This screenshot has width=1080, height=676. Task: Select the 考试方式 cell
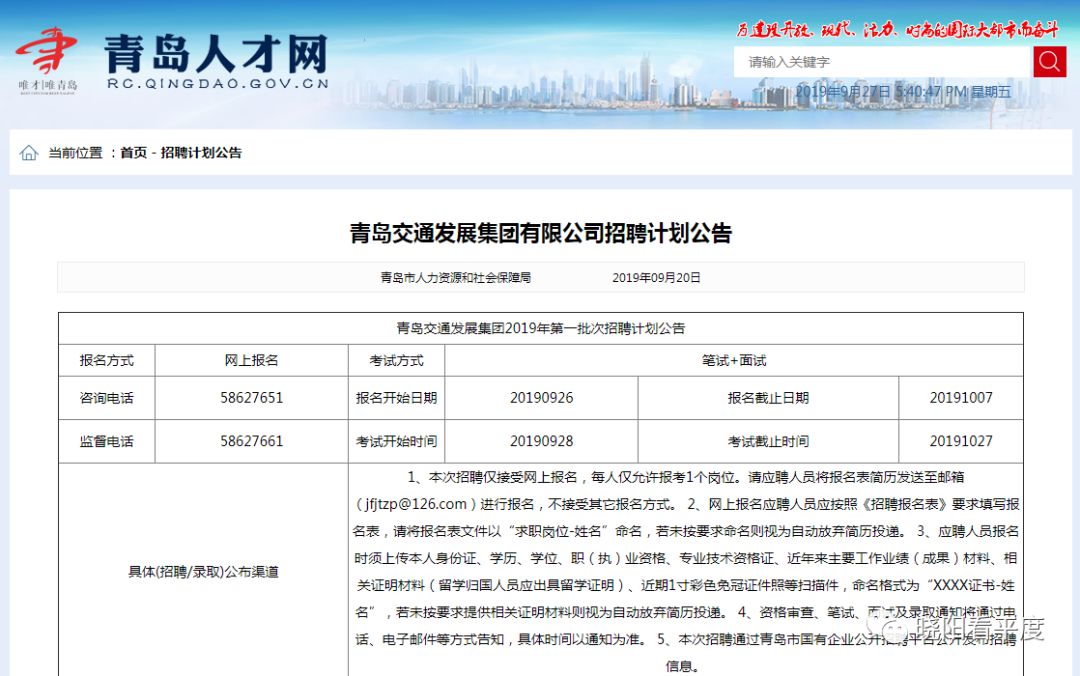397,360
